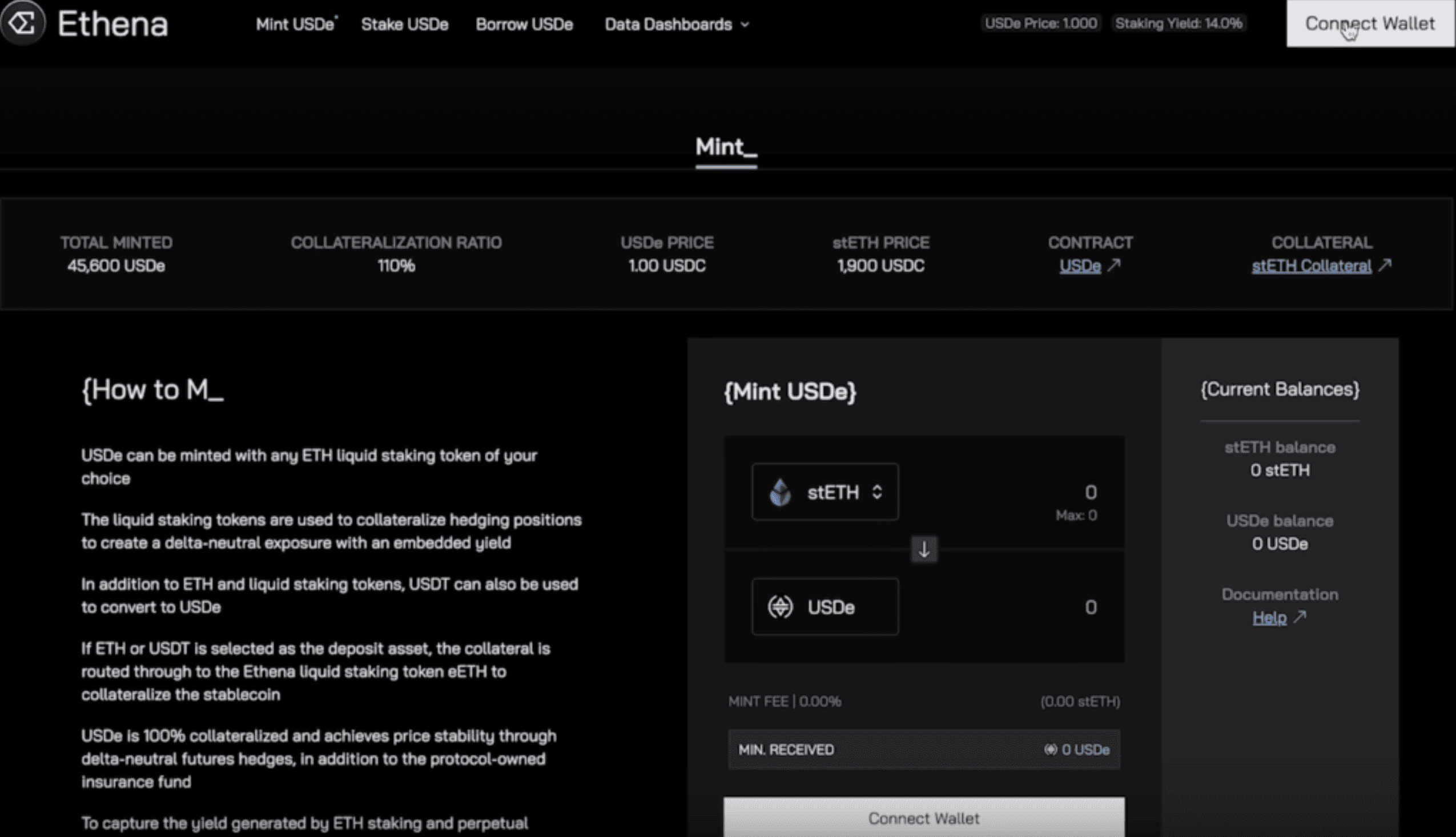
Task: Select the Mint_ tab
Action: [x=726, y=147]
